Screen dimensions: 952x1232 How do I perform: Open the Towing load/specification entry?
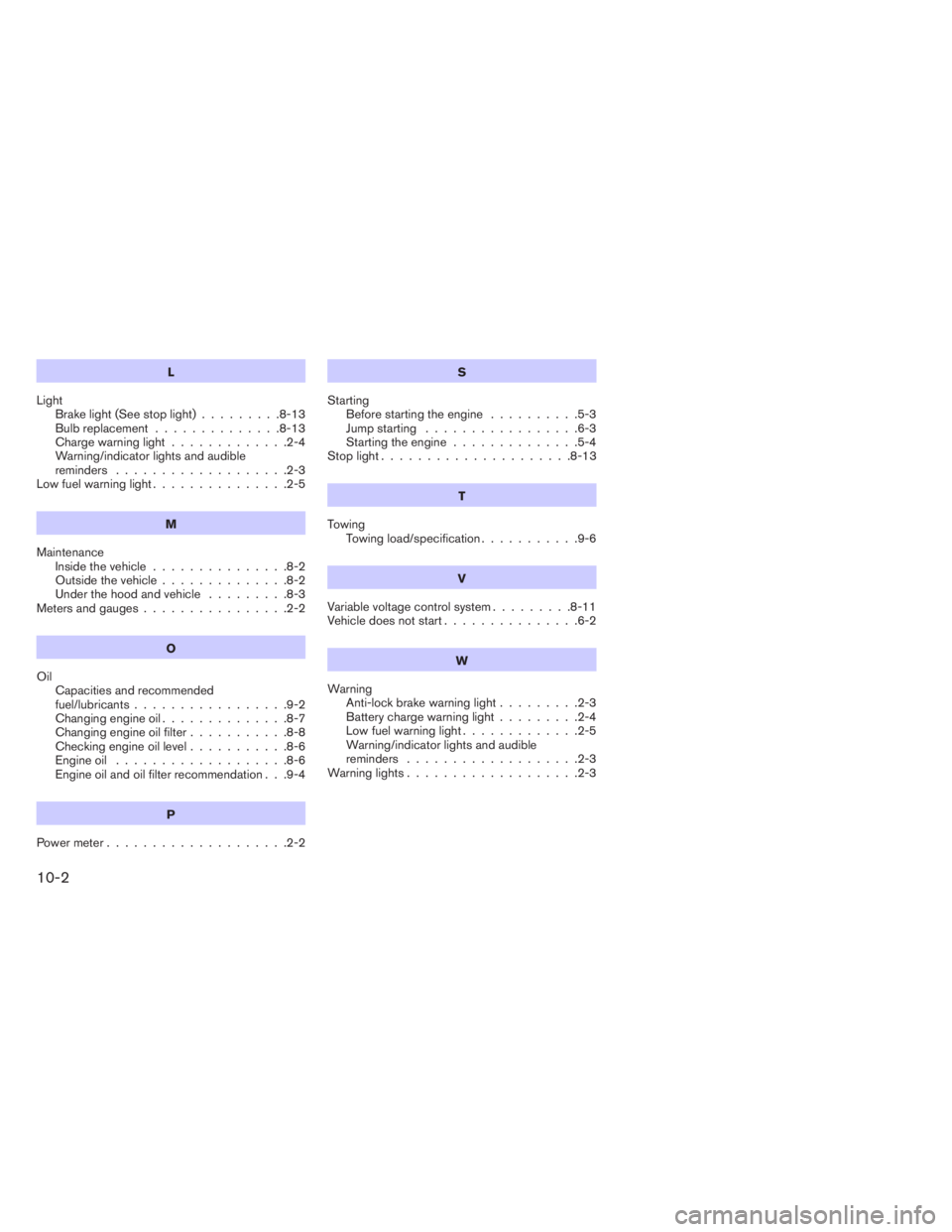[470, 539]
